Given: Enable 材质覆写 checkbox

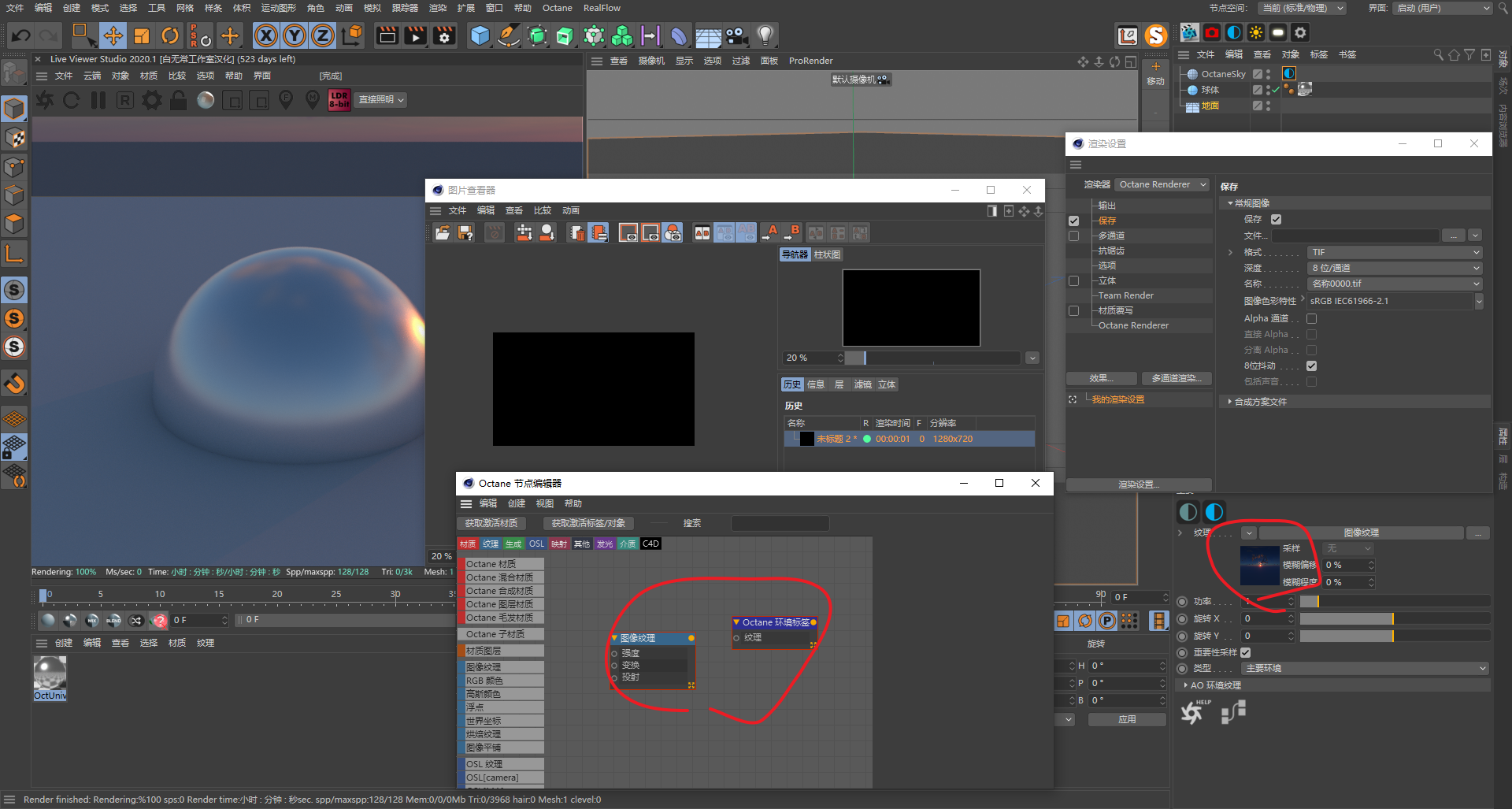Looking at the screenshot, I should coord(1073,310).
